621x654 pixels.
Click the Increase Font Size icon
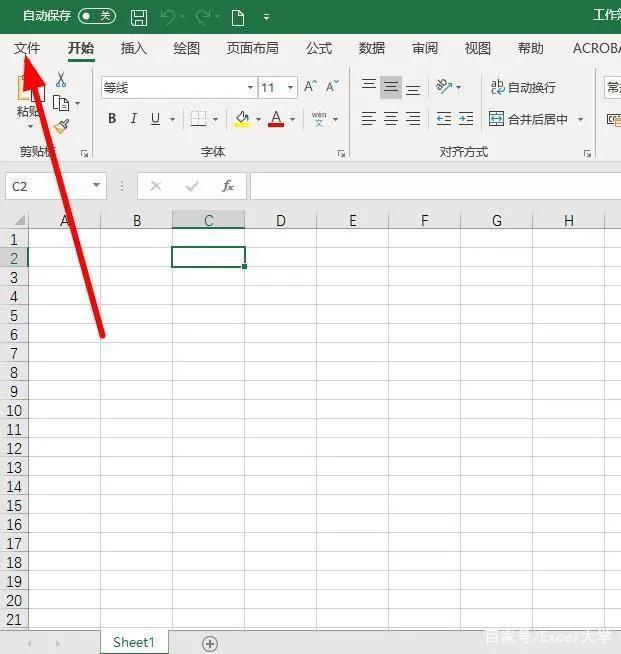[x=311, y=87]
